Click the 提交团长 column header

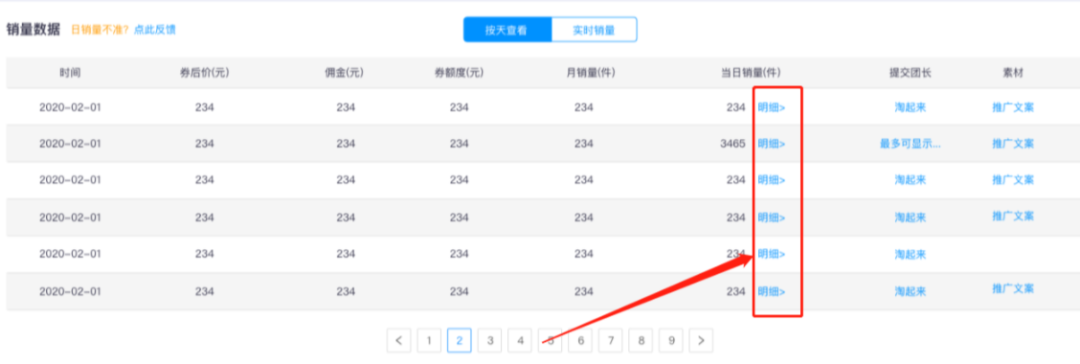coord(911,72)
